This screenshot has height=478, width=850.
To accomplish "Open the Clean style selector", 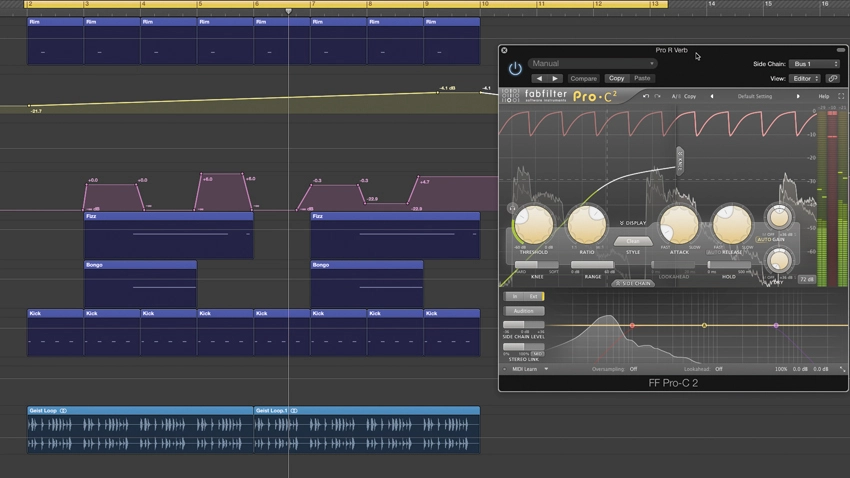I will tap(633, 241).
